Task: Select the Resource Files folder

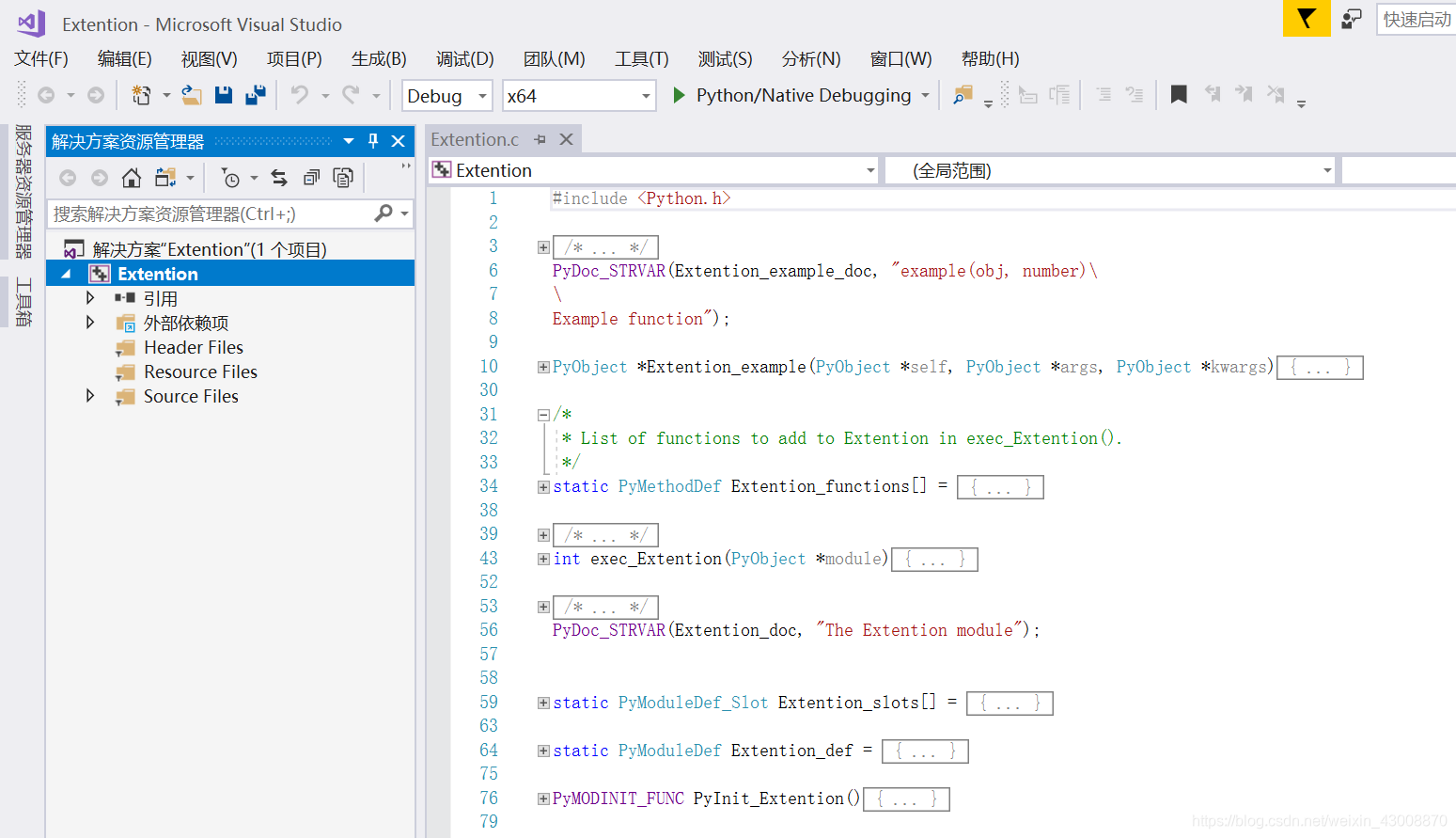Action: coord(200,372)
